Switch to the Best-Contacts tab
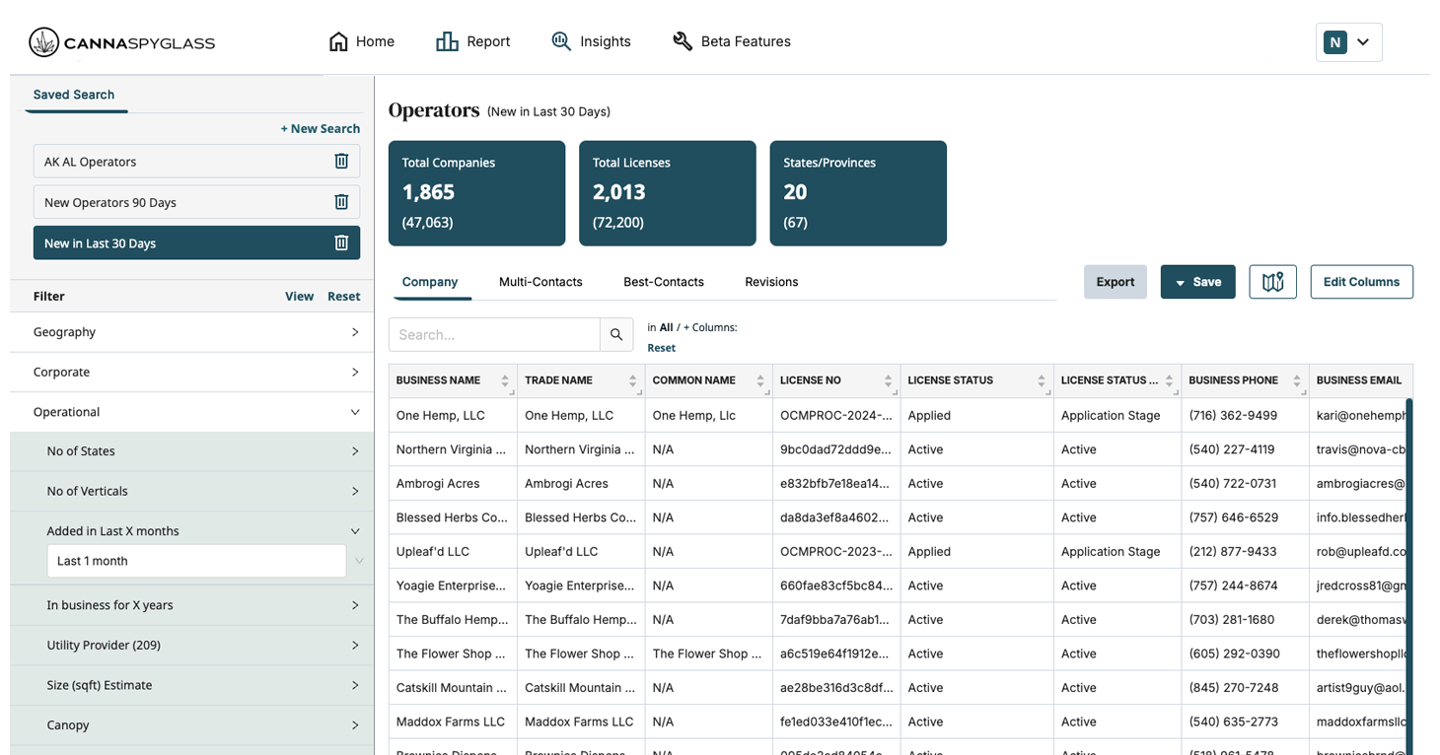 664,282
